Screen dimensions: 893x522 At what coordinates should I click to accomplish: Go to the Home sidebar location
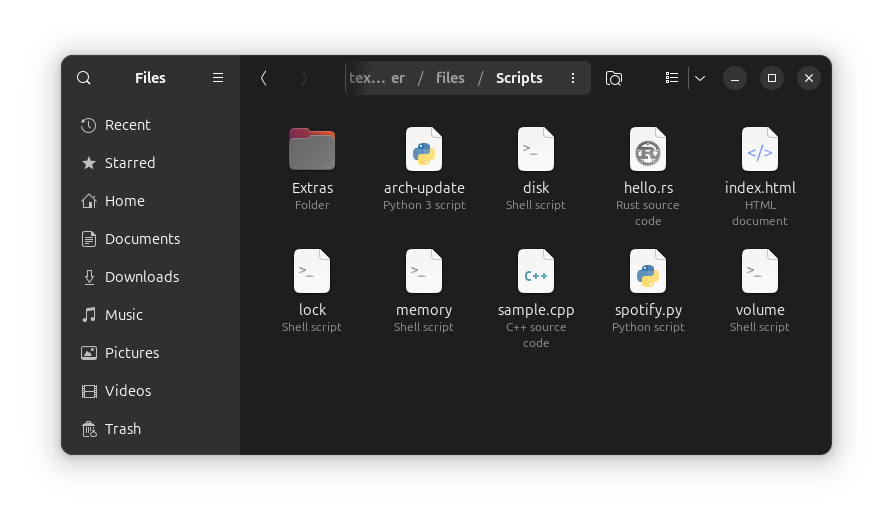pyautogui.click(x=124, y=201)
